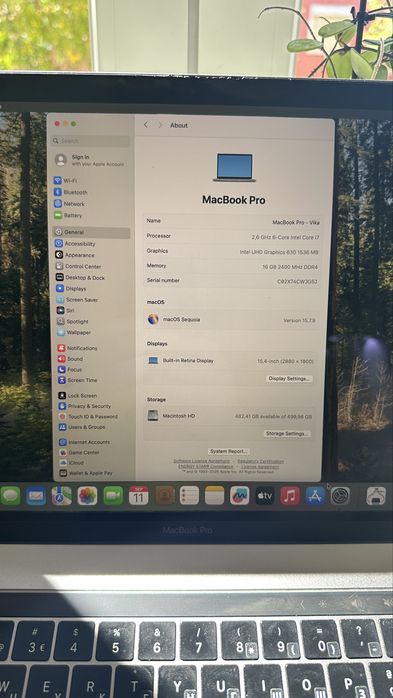Image resolution: width=393 pixels, height=698 pixels.
Task: Go to Wallpaper settings
Action: click(x=74, y=333)
